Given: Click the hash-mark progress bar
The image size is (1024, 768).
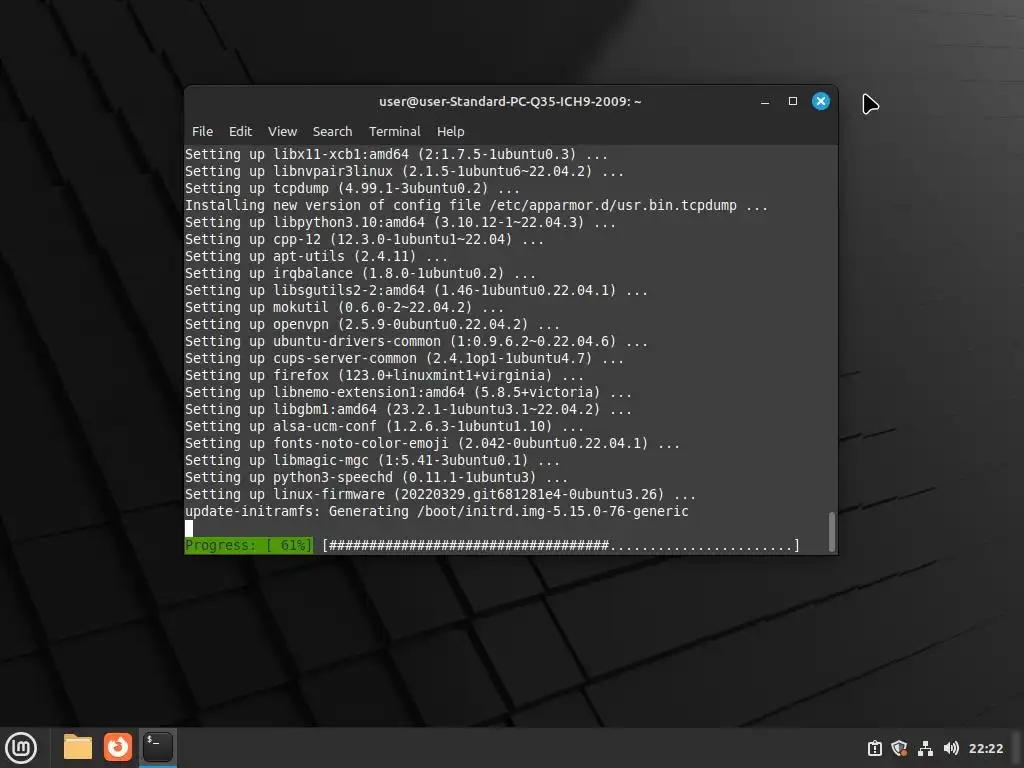Looking at the screenshot, I should click(x=561, y=545).
